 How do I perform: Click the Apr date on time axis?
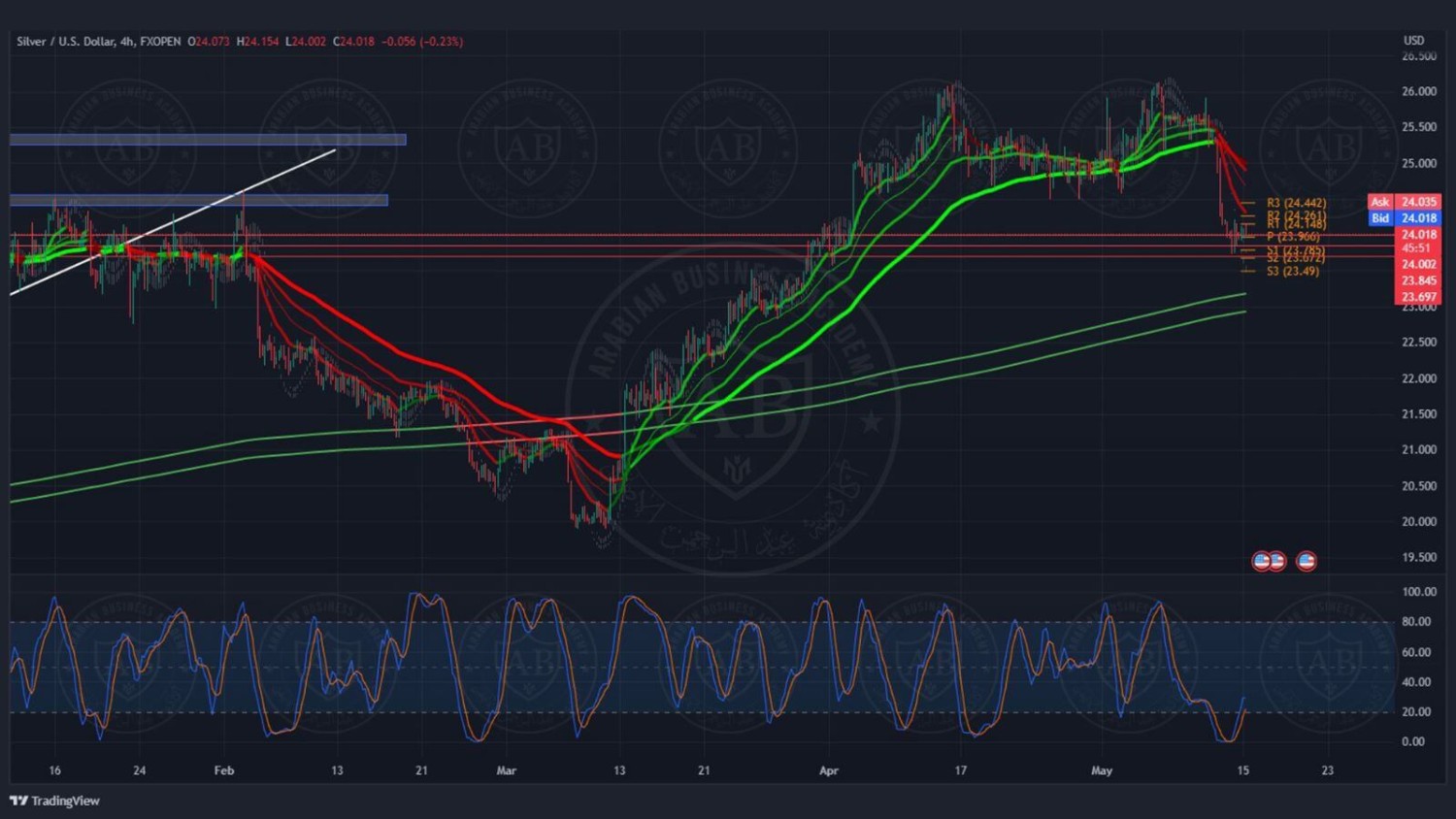(x=828, y=770)
